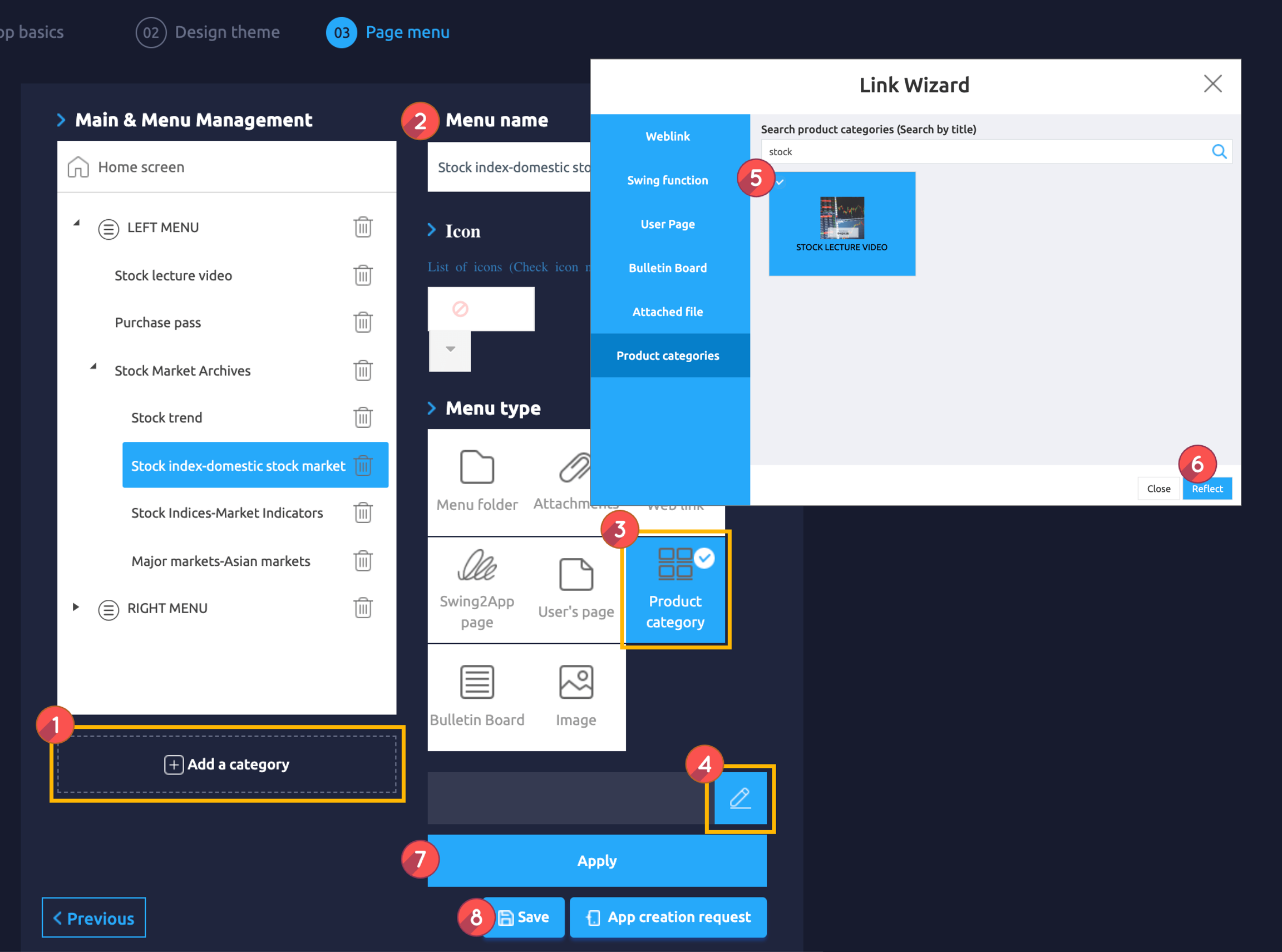Toggle checkmark on Stock Lecture Video tile
Image resolution: width=1282 pixels, height=952 pixels.
pyautogui.click(x=780, y=182)
